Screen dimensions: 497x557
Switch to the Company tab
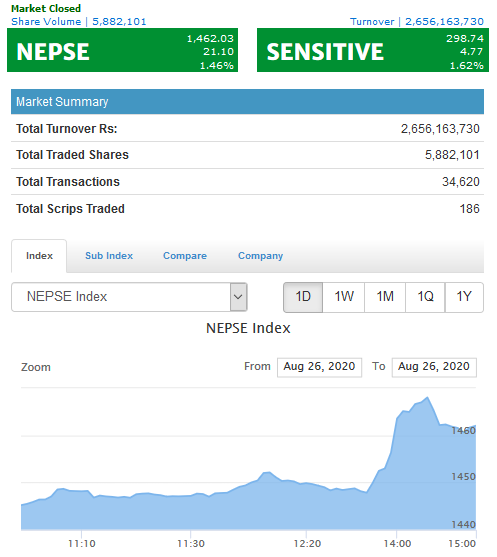coord(260,256)
